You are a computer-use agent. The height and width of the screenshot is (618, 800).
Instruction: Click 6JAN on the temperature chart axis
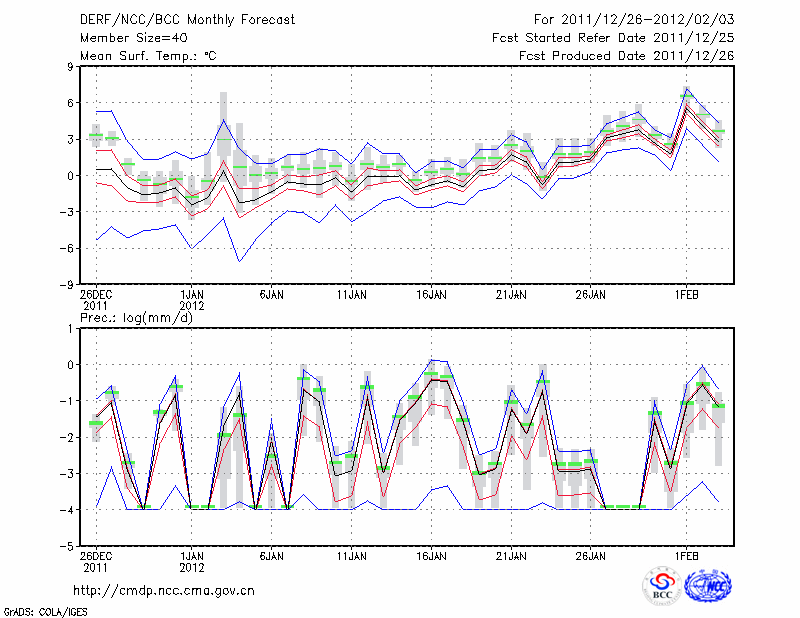pyautogui.click(x=272, y=295)
